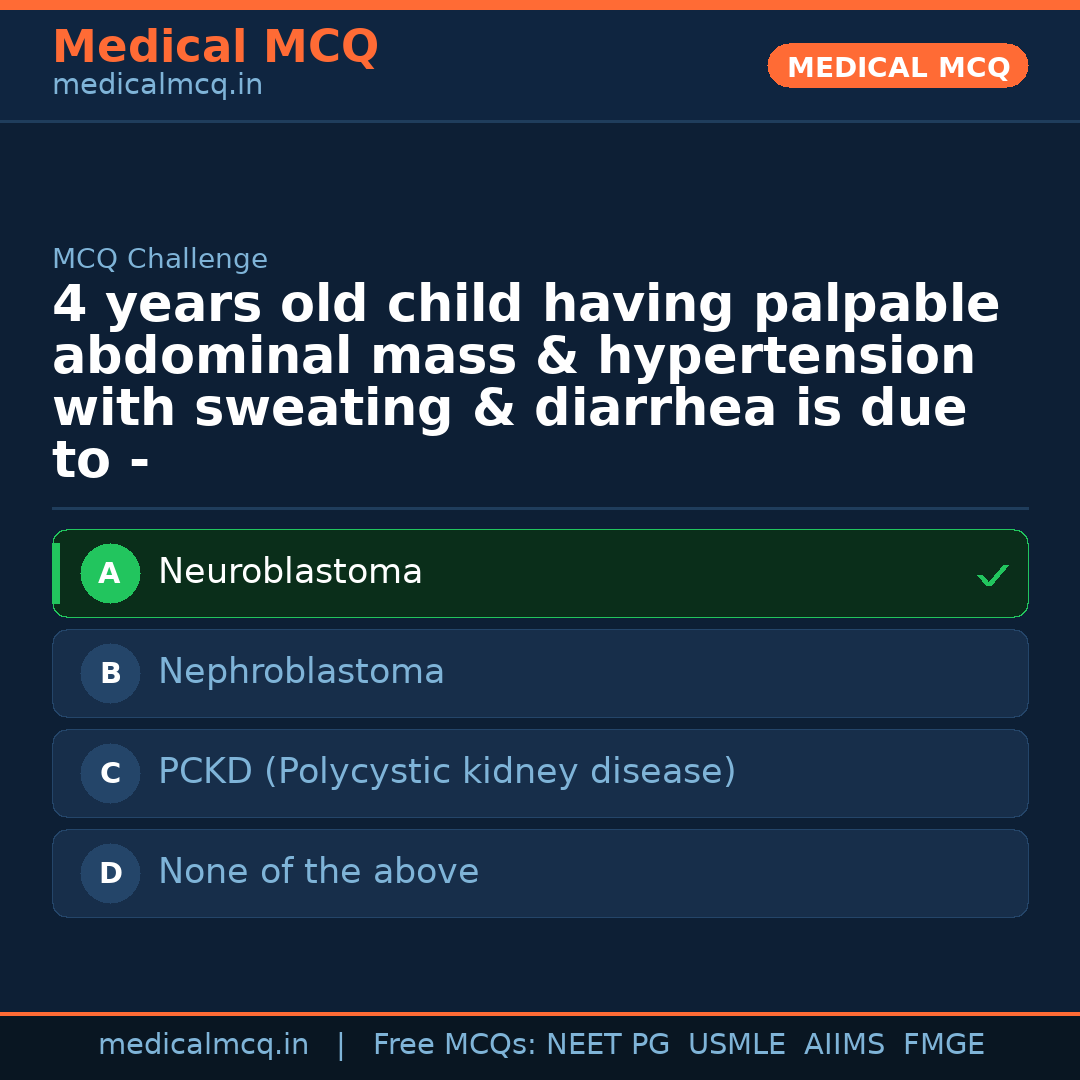Click the FMGE footer label
The width and height of the screenshot is (1080, 1080).
943,1045
